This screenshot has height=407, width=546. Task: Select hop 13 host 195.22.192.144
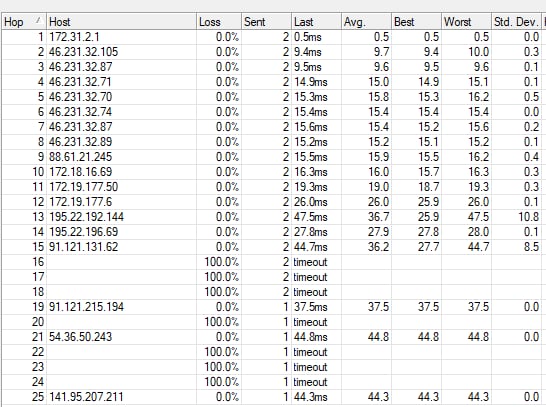[272, 217]
